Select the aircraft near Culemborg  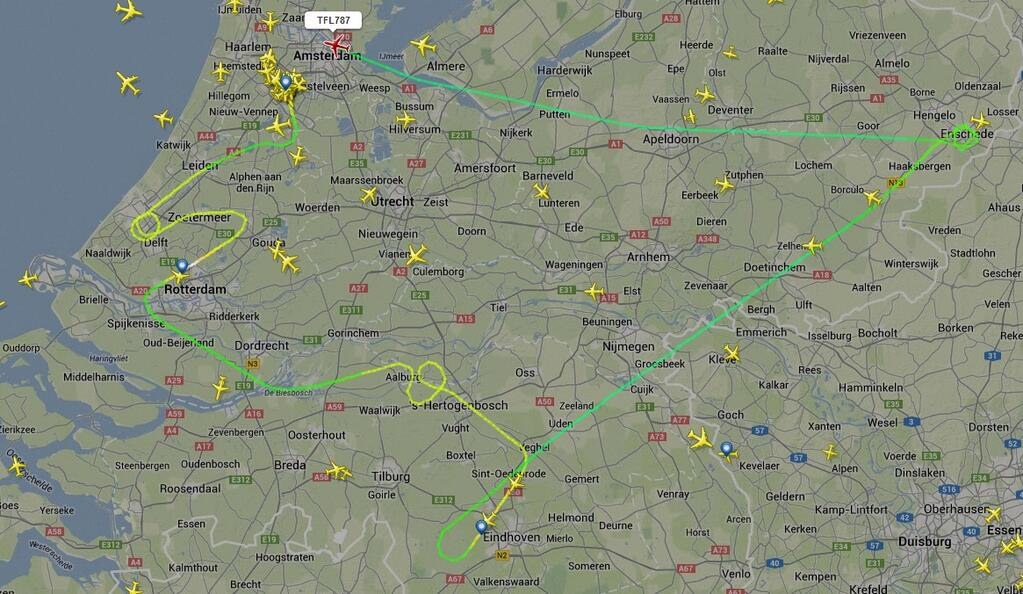tap(416, 255)
